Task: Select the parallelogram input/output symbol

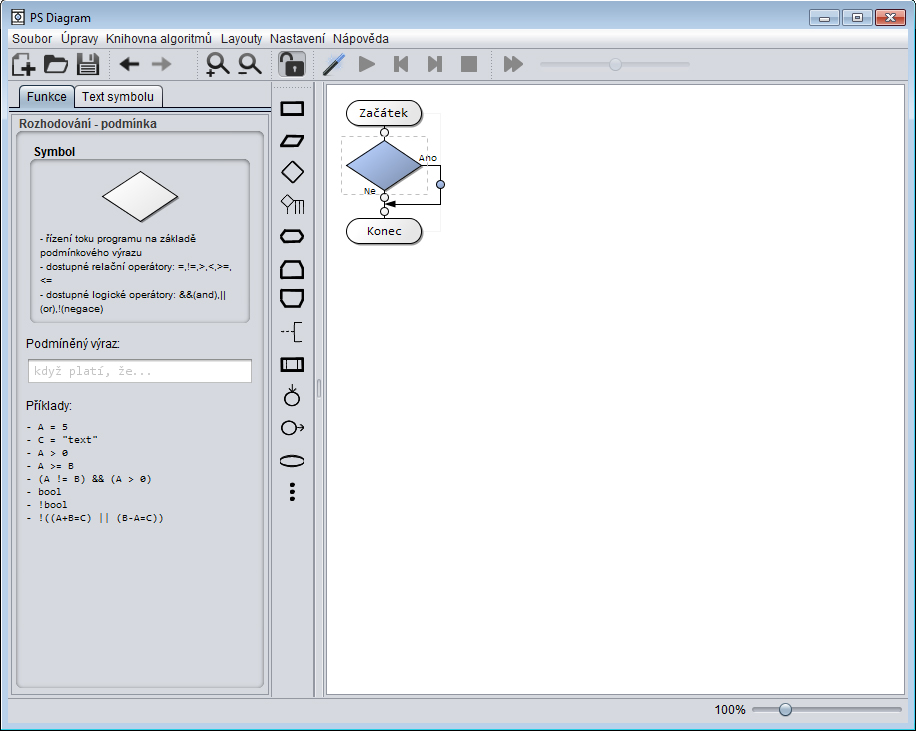Action: [x=292, y=141]
